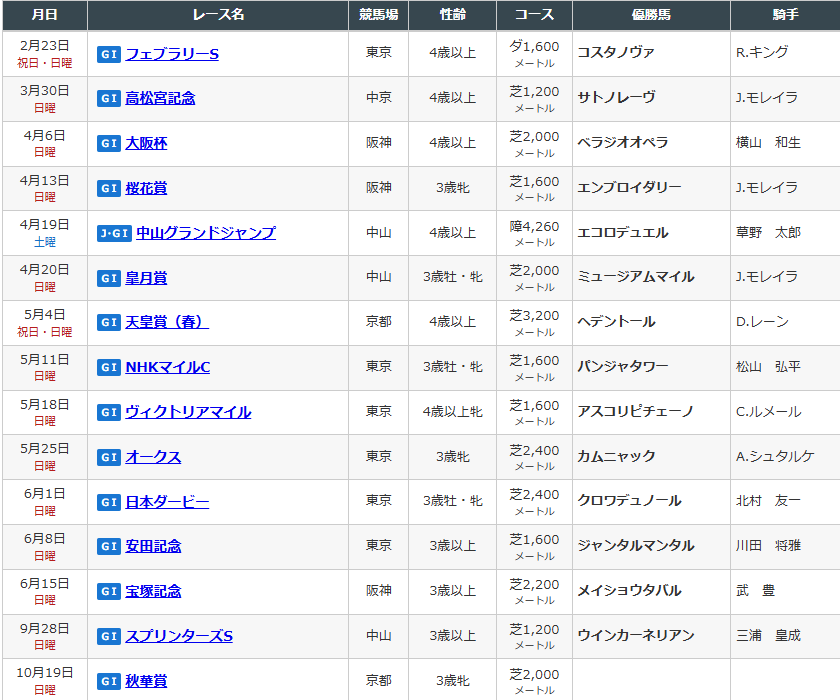The width and height of the screenshot is (840, 700).
Task: Open the NHKマイルC link
Action: pyautogui.click(x=167, y=367)
